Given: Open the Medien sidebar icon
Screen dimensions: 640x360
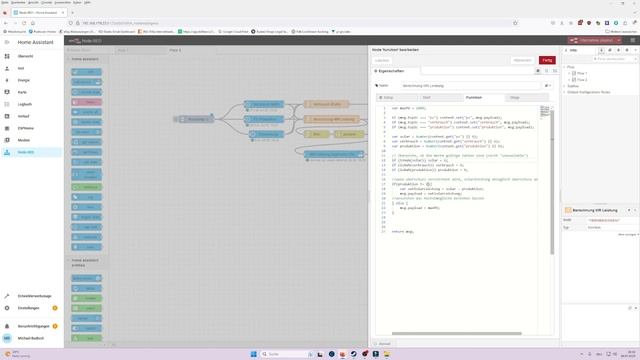Looking at the screenshot, I should coord(7,140).
